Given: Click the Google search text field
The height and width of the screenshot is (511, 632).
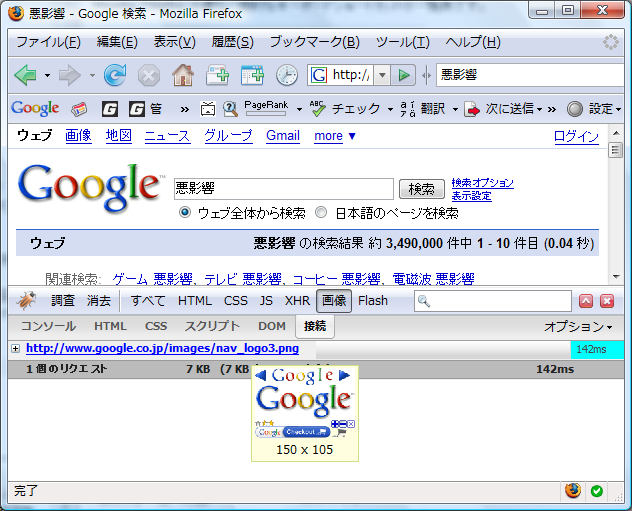Looking at the screenshot, I should [284, 189].
